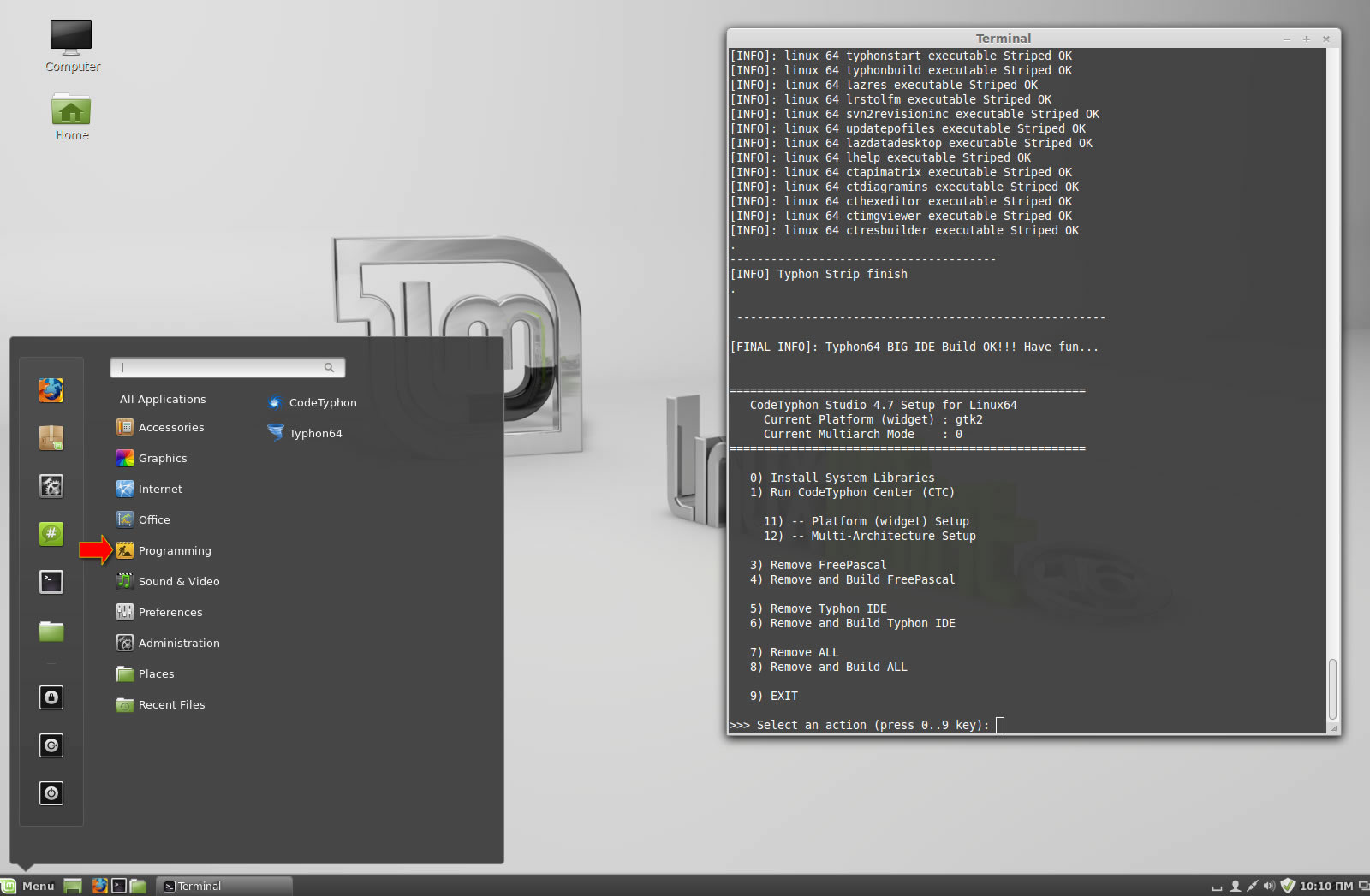
Task: Click '7) Remove ALL' text in Terminal
Action: click(x=794, y=652)
